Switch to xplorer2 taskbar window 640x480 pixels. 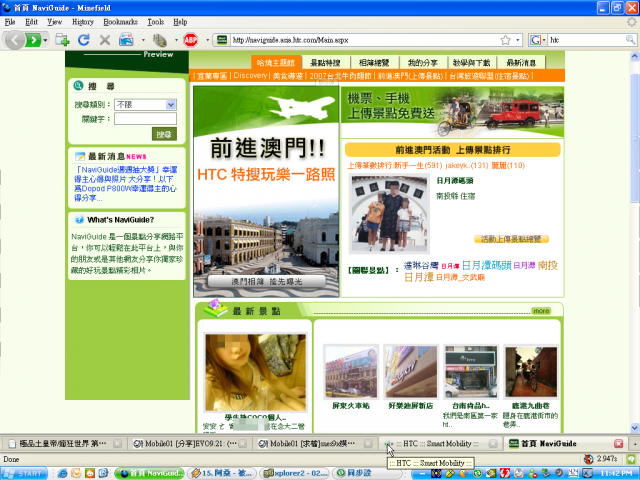295,473
